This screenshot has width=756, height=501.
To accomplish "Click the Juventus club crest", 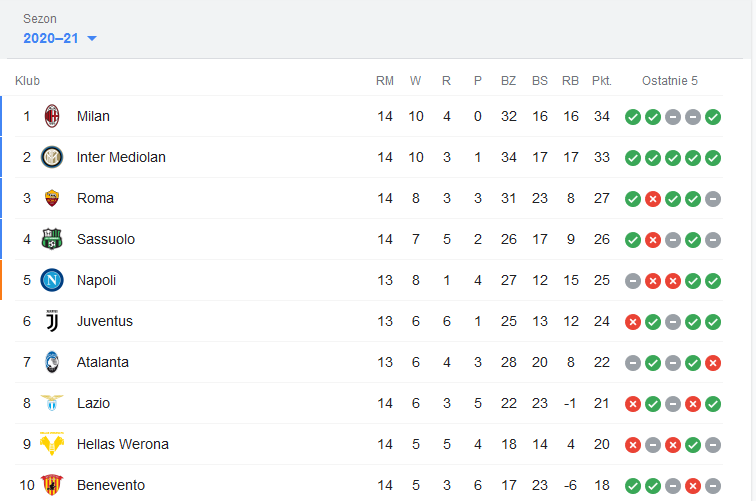I will coord(52,321).
